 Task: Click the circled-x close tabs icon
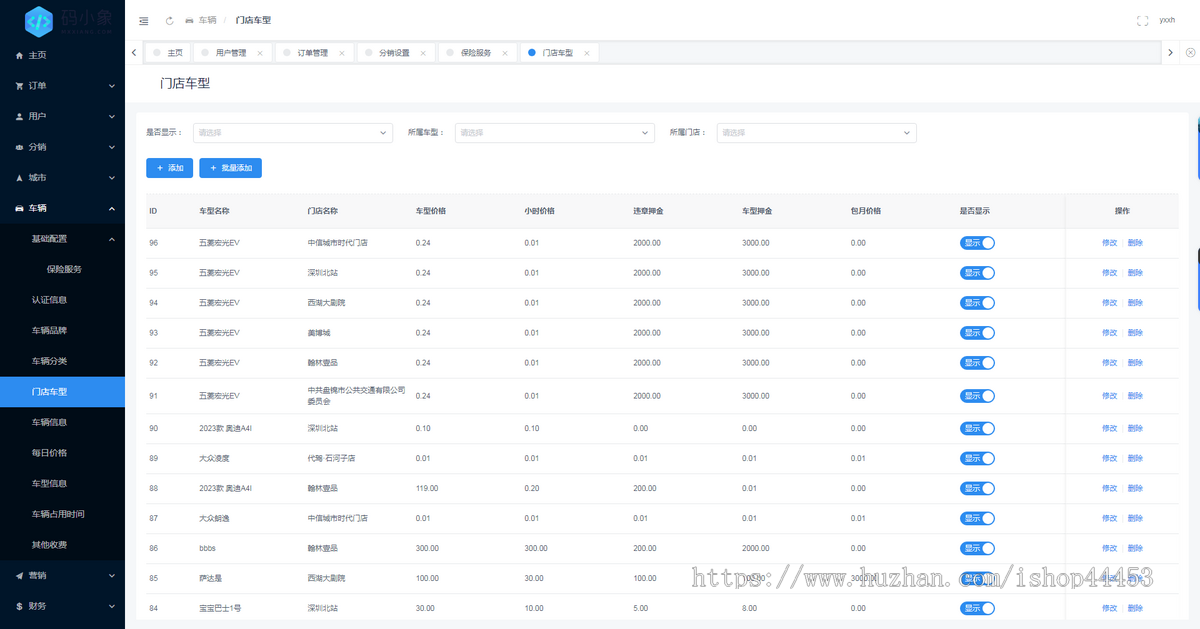pos(1190,52)
